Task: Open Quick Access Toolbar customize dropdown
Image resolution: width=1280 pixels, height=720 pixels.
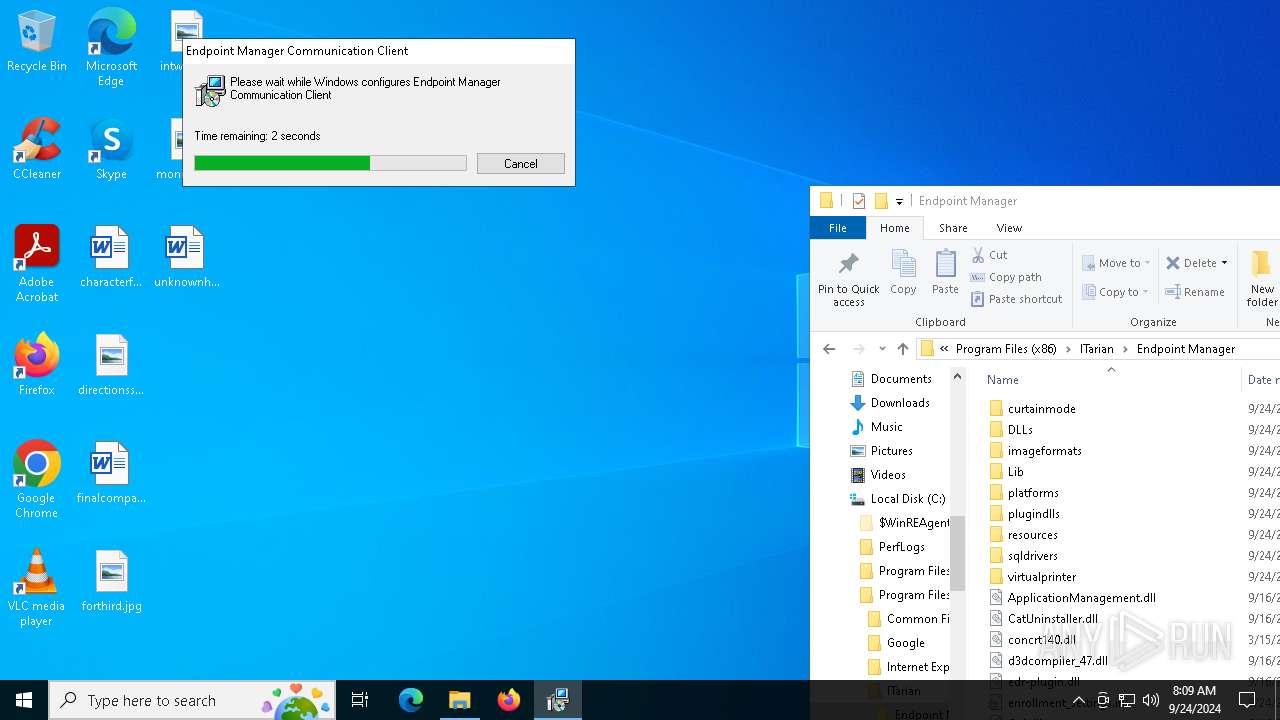Action: pos(899,201)
